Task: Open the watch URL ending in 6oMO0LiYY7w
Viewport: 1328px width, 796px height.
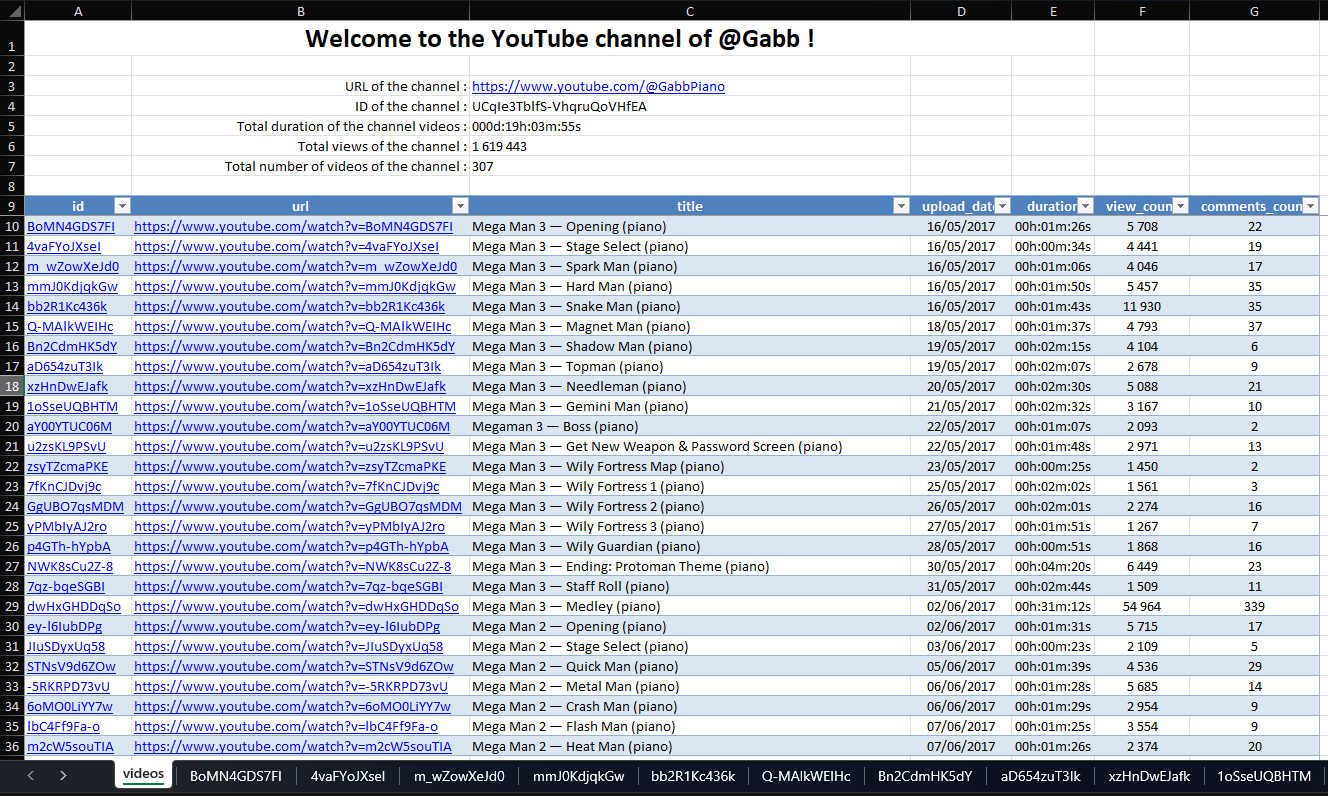Action: tap(292, 707)
